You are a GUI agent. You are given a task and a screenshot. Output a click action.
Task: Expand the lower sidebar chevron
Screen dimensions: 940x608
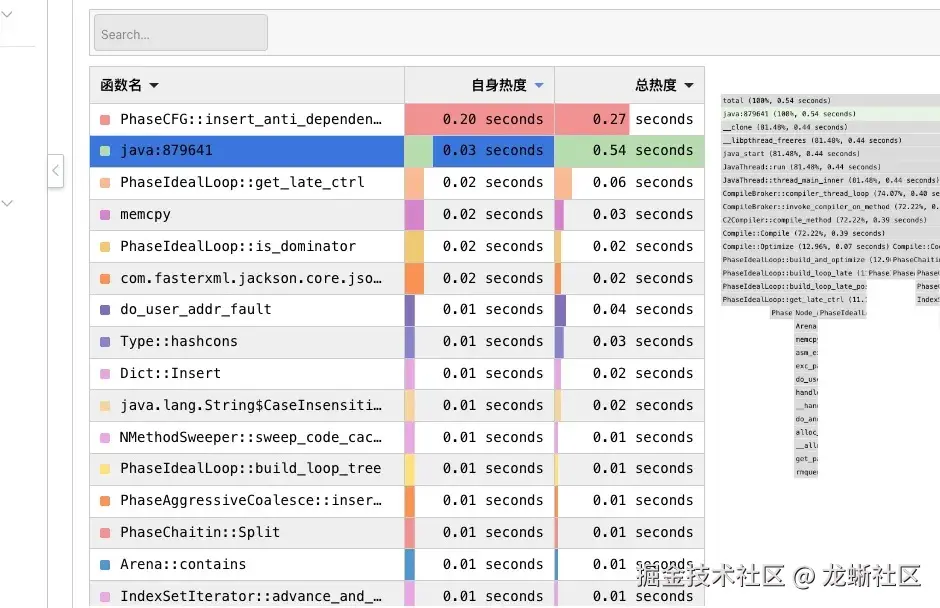click(7, 203)
